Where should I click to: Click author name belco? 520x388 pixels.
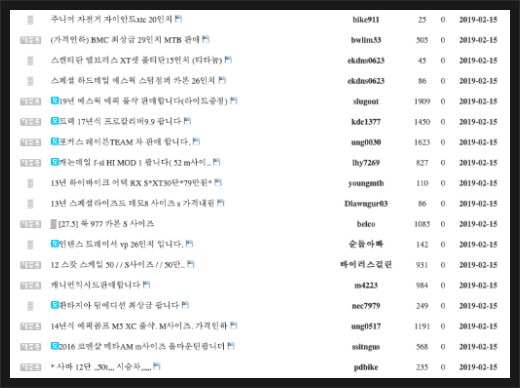click(x=366, y=224)
